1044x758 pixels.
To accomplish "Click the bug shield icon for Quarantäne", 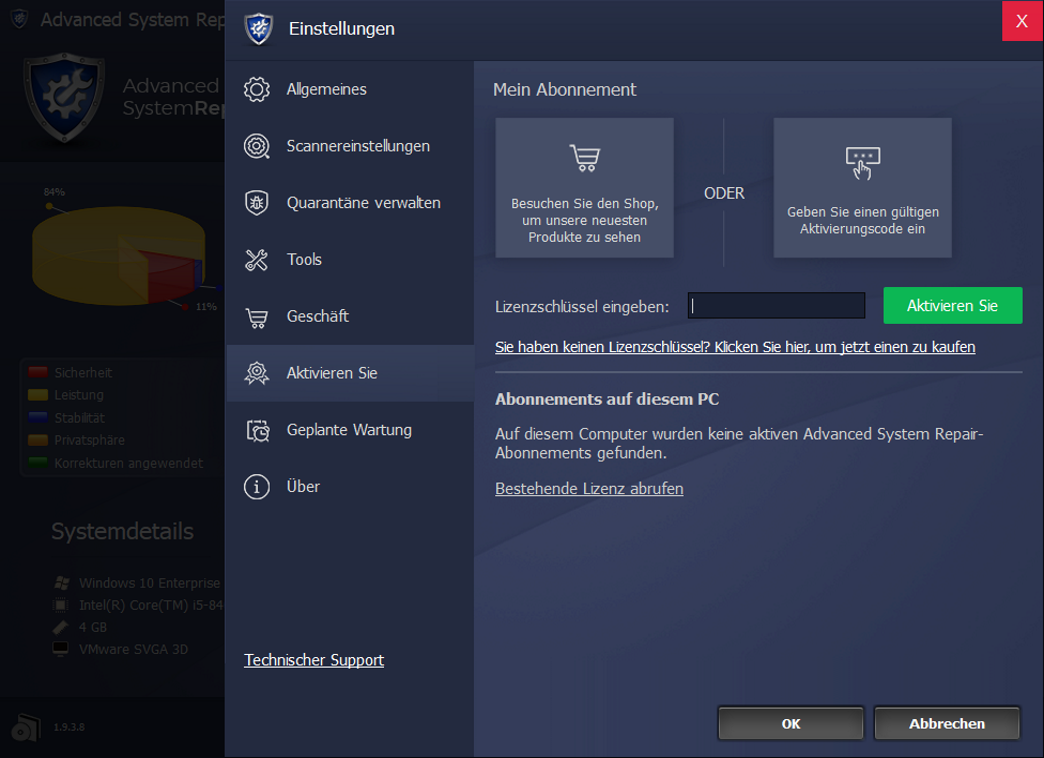I will 256,202.
